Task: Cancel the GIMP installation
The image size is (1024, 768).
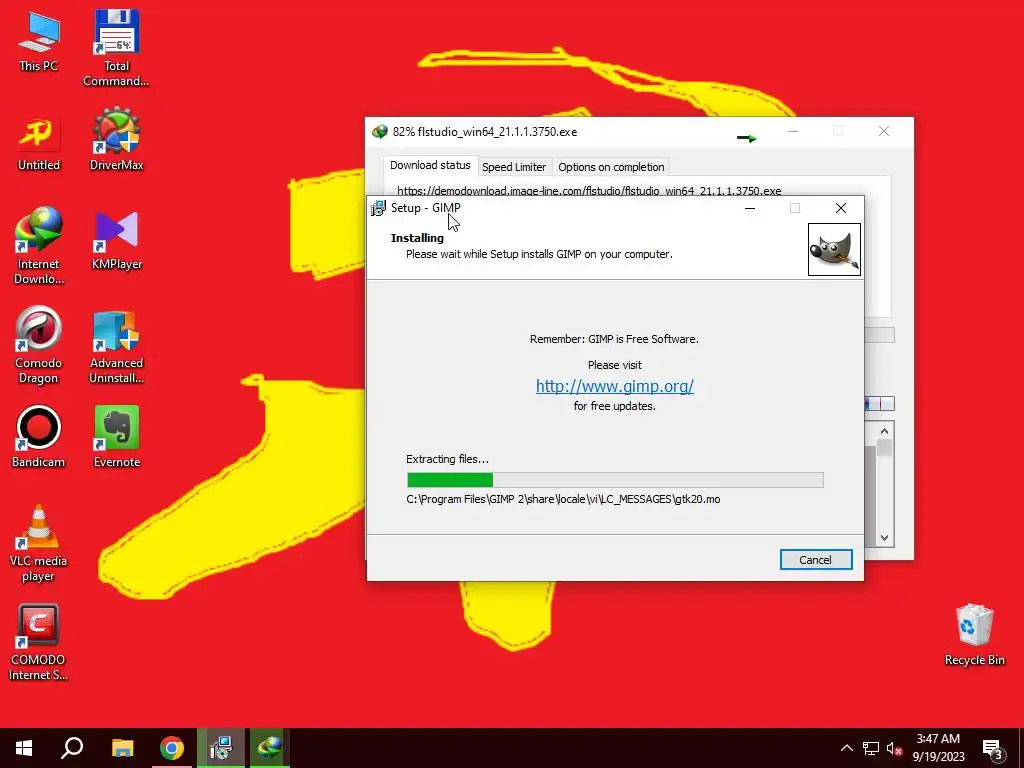Action: 816,560
